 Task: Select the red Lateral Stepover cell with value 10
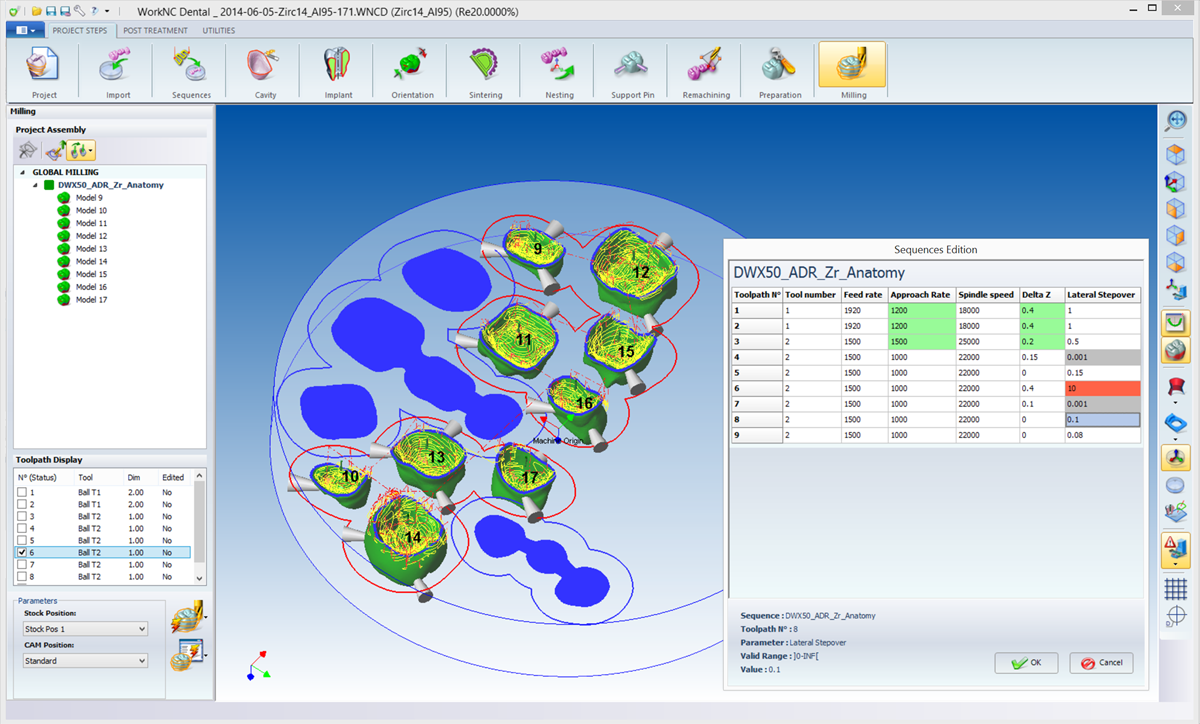pyautogui.click(x=1102, y=387)
